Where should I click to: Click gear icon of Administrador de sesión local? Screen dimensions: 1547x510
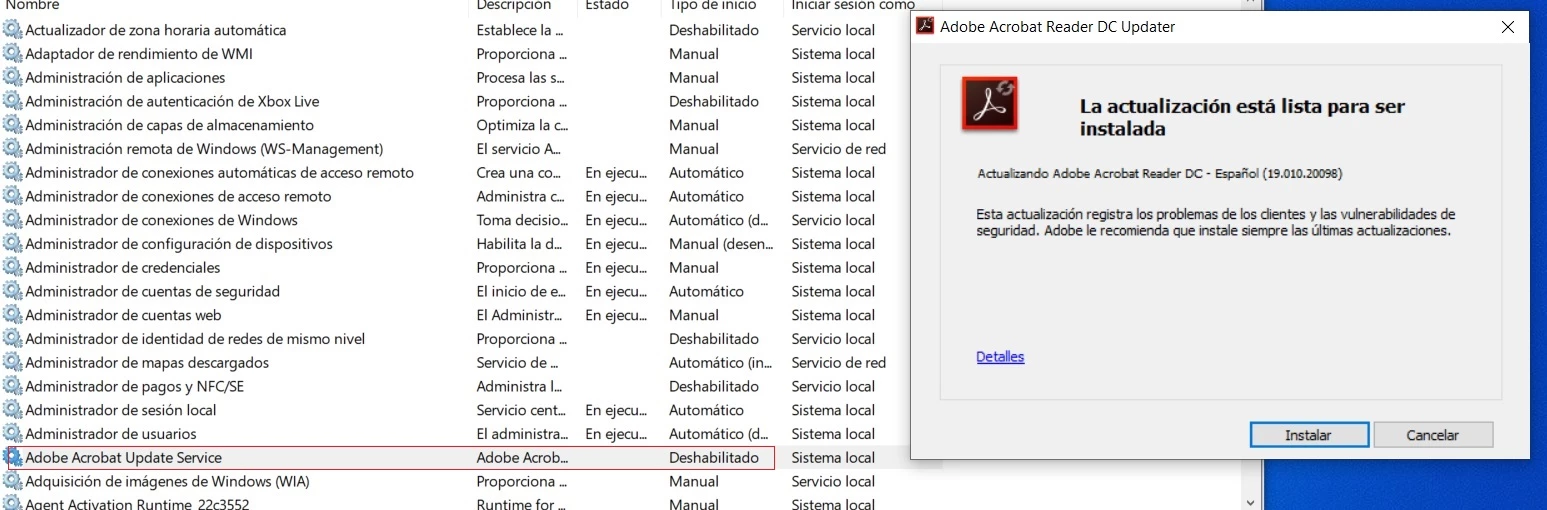[12, 410]
